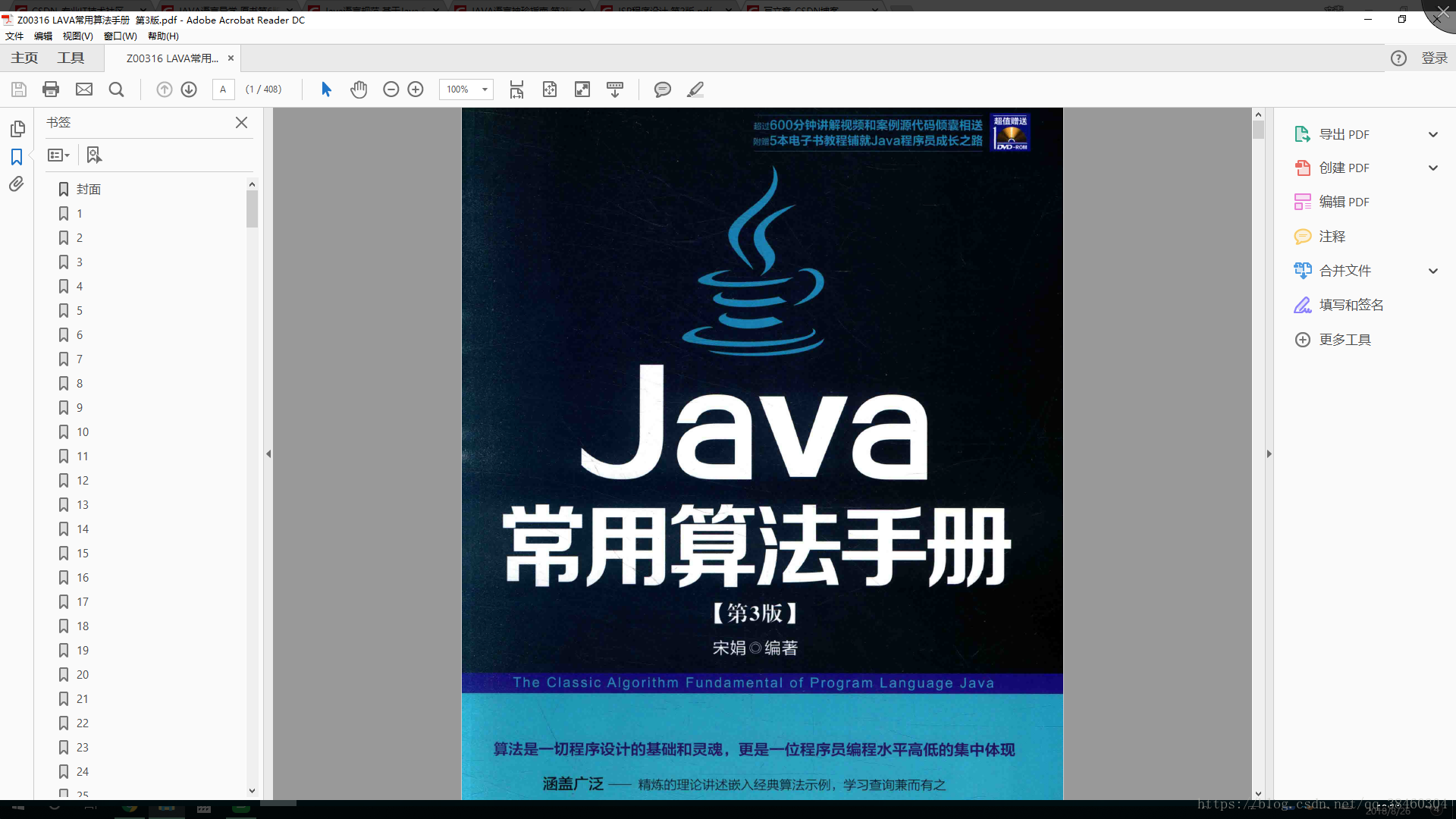The width and height of the screenshot is (1456, 819).
Task: Open the 窗口(W) menu
Action: click(121, 36)
